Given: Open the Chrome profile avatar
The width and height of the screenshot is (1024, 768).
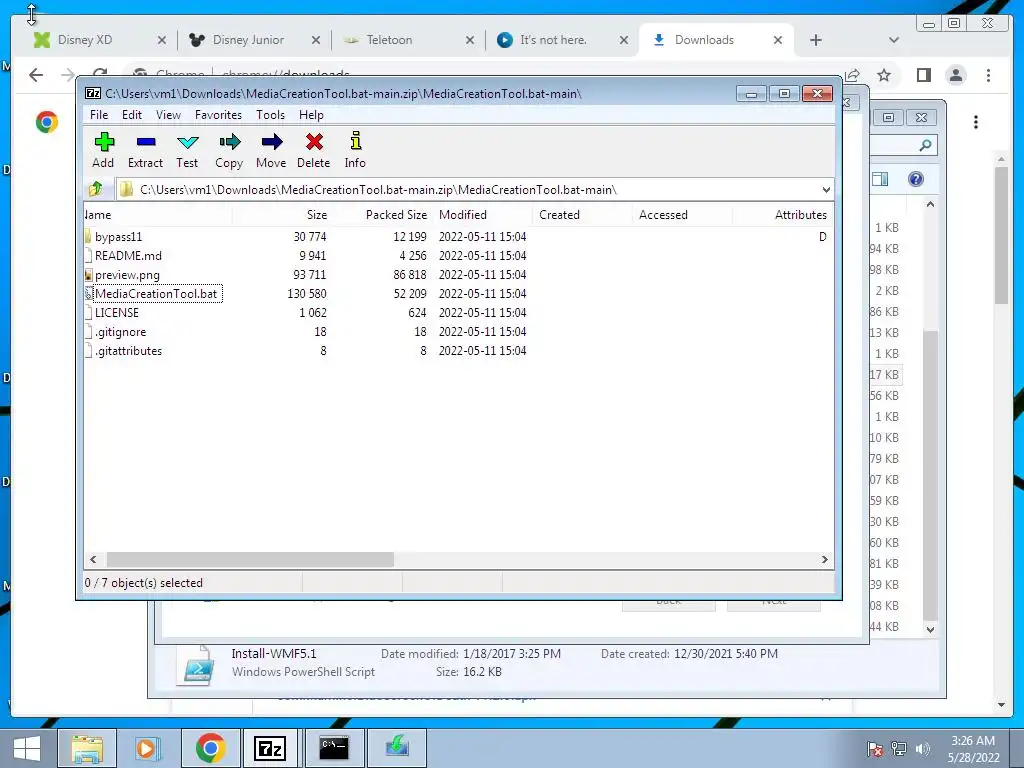Looking at the screenshot, I should 956,75.
